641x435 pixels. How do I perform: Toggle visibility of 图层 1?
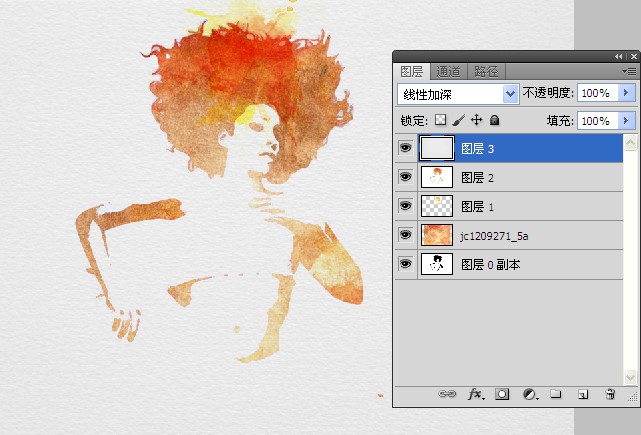tap(405, 206)
